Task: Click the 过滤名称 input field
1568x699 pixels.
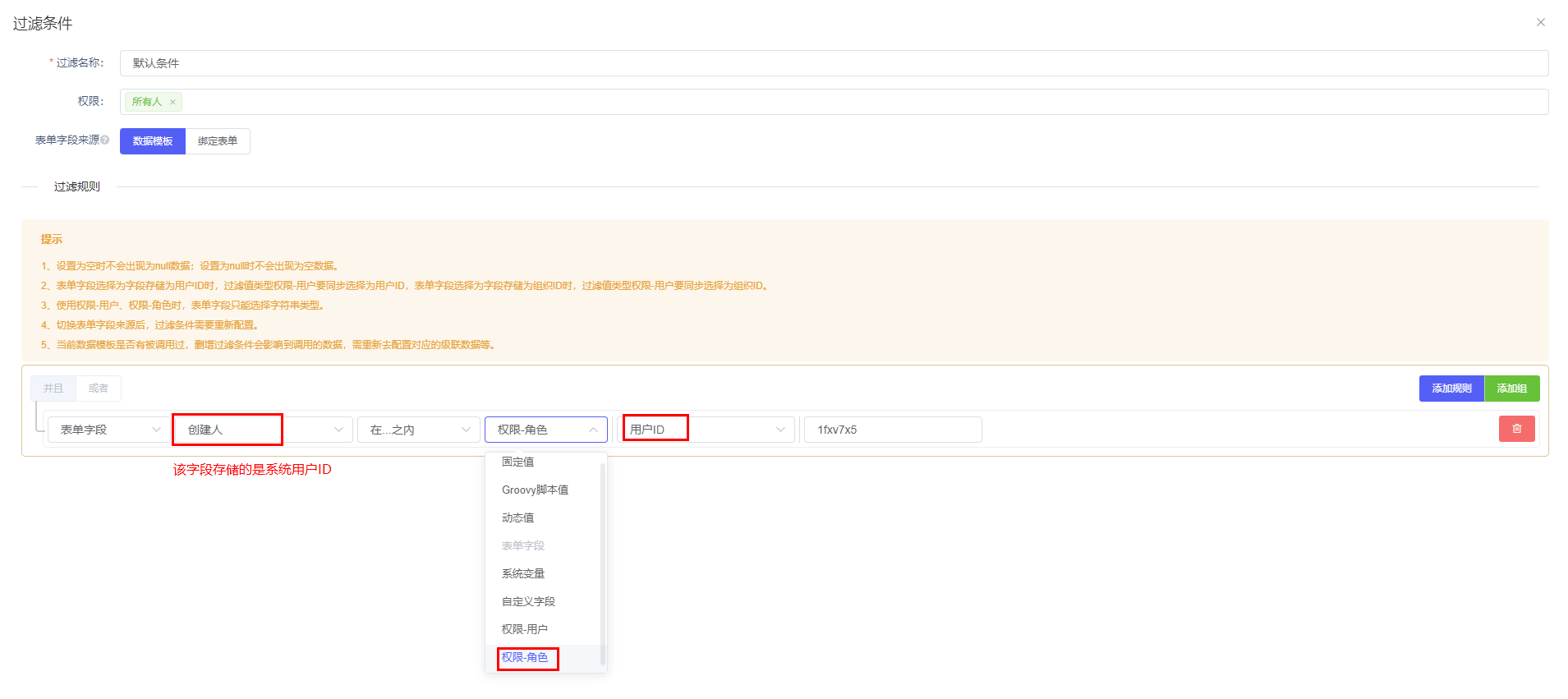Action: (833, 63)
